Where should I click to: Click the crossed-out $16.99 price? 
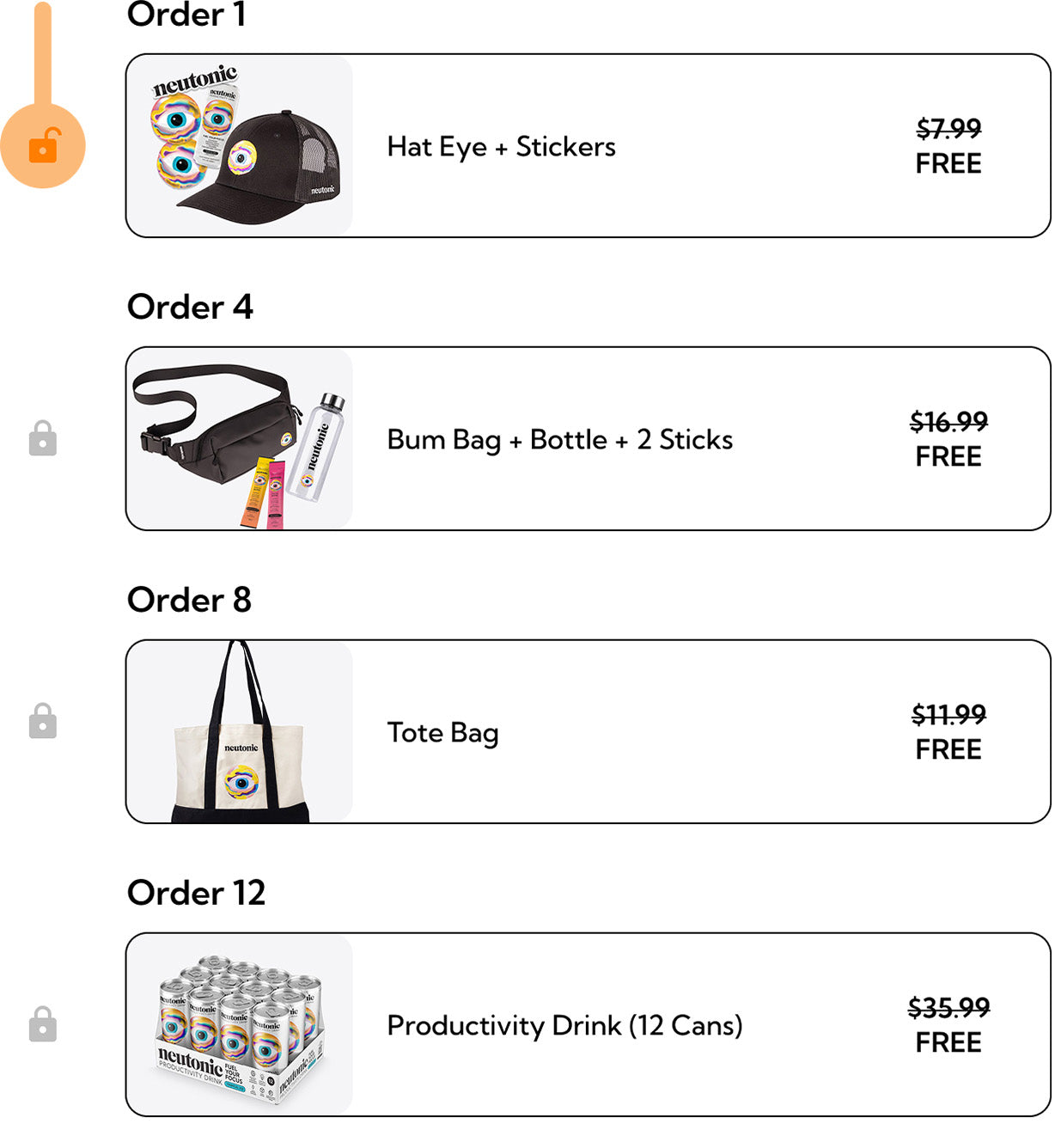tap(948, 422)
